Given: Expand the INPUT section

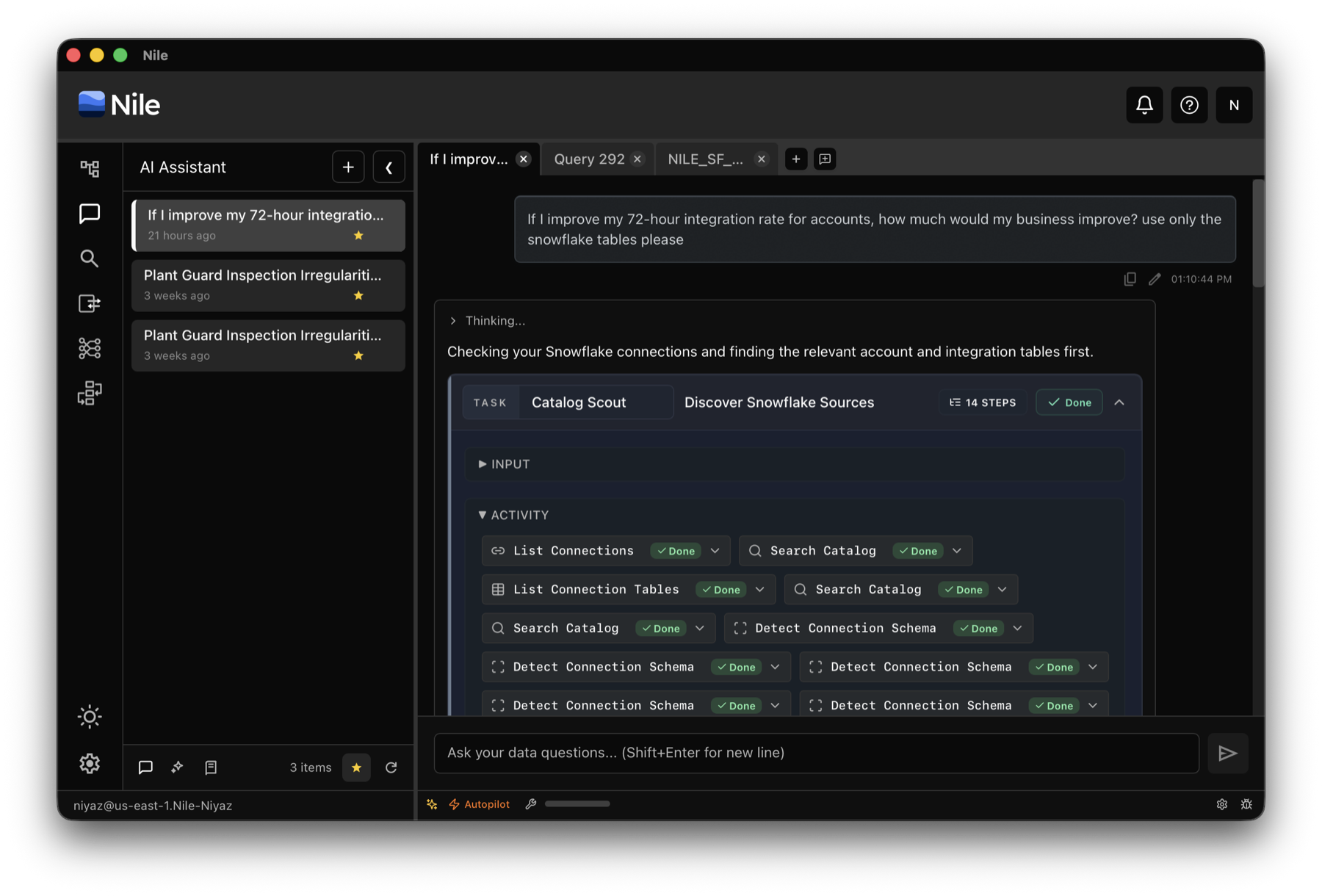Looking at the screenshot, I should (x=505, y=464).
